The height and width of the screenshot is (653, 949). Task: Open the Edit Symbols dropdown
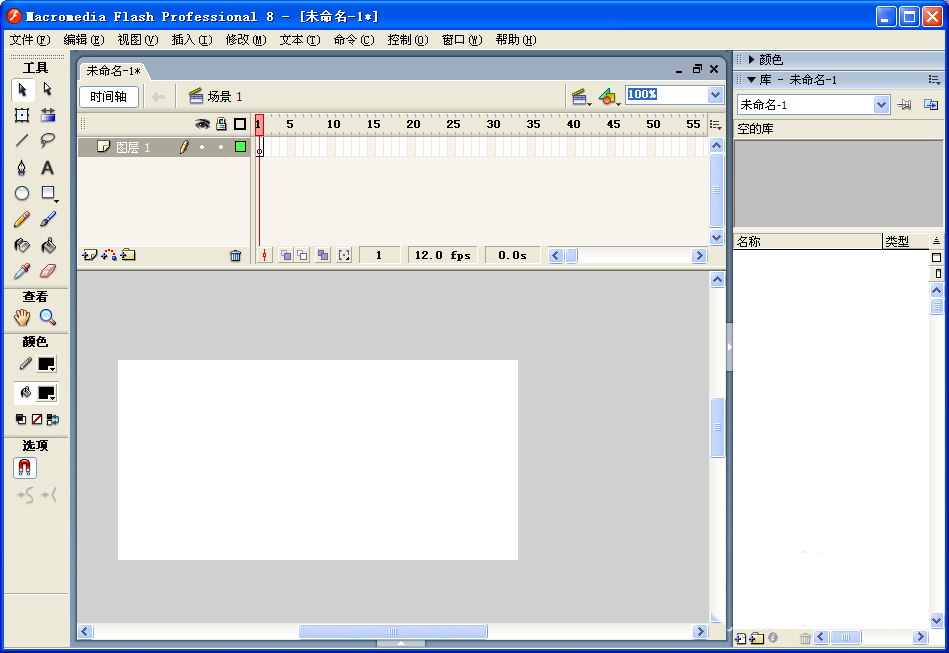(x=608, y=97)
